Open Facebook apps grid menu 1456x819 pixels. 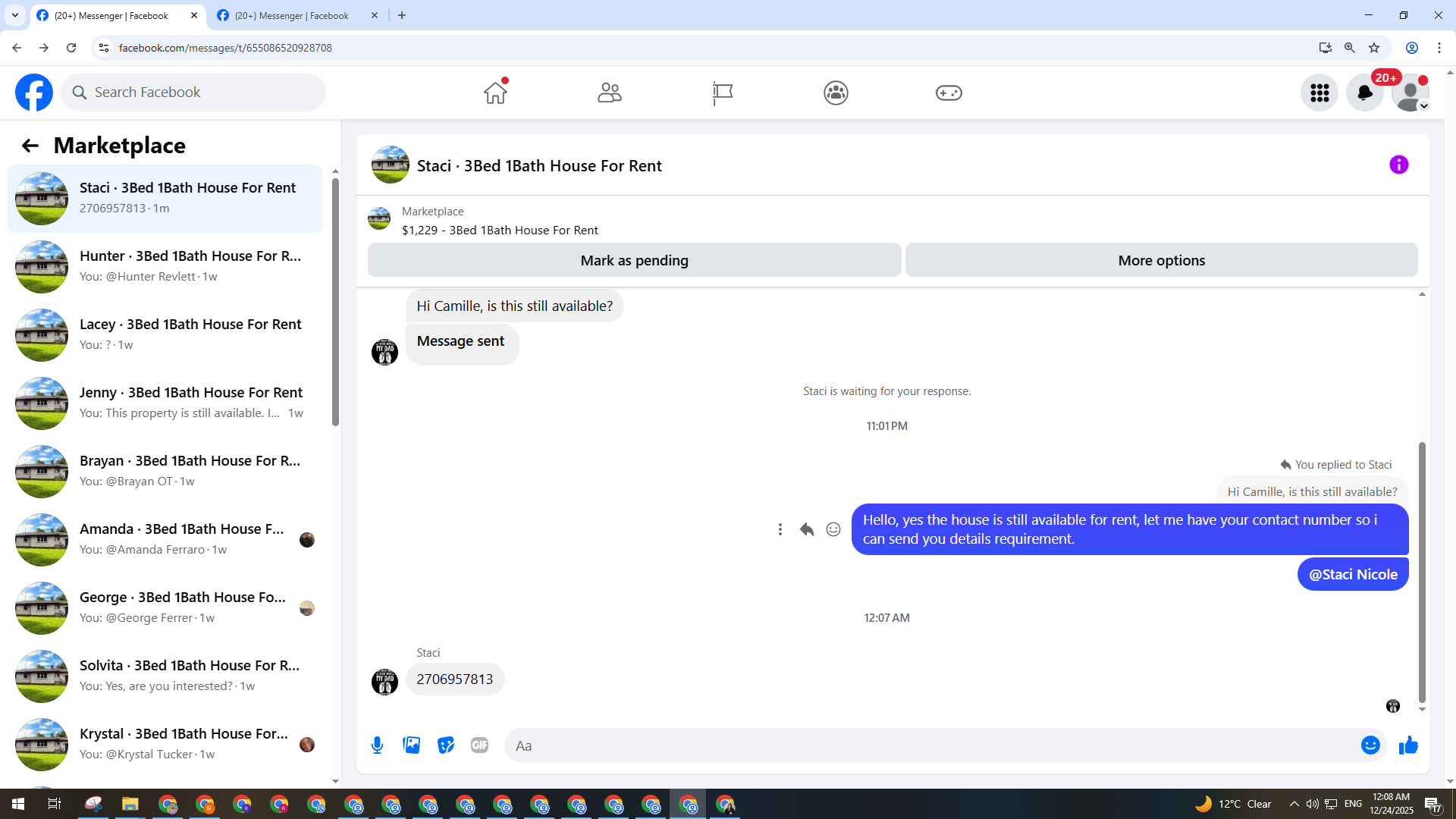click(1319, 93)
